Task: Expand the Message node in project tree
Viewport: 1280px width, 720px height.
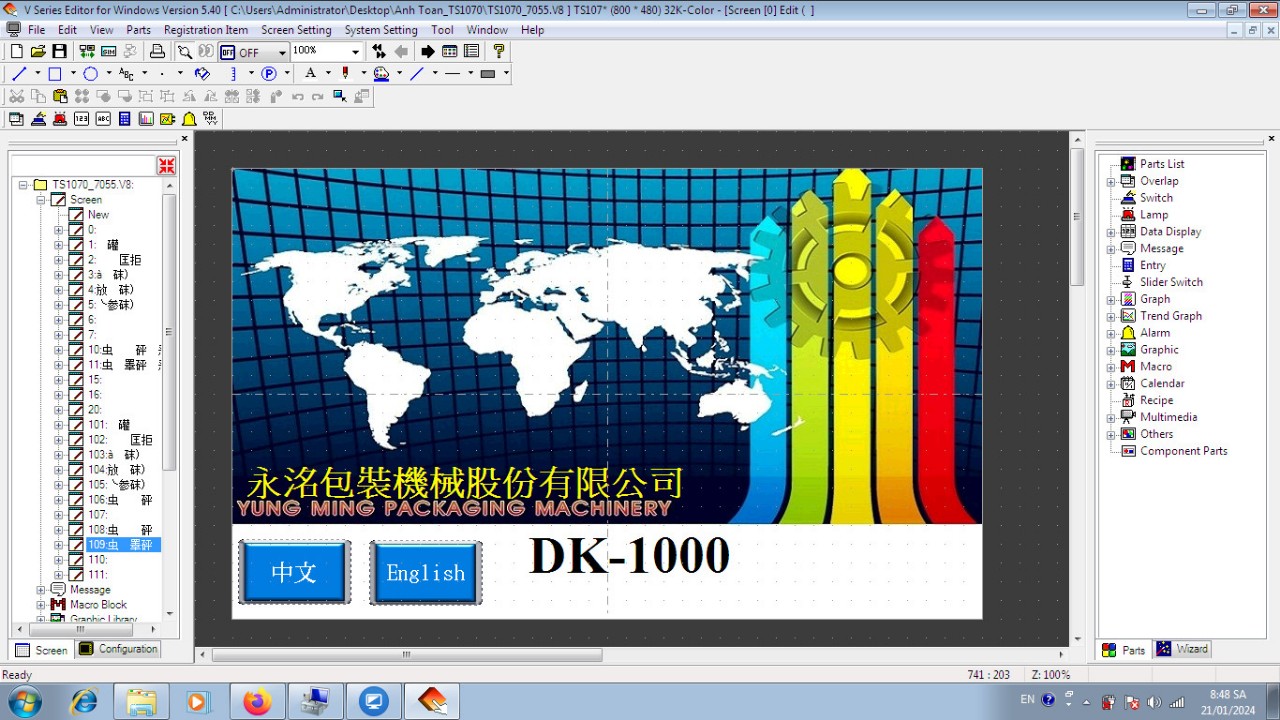Action: point(41,590)
